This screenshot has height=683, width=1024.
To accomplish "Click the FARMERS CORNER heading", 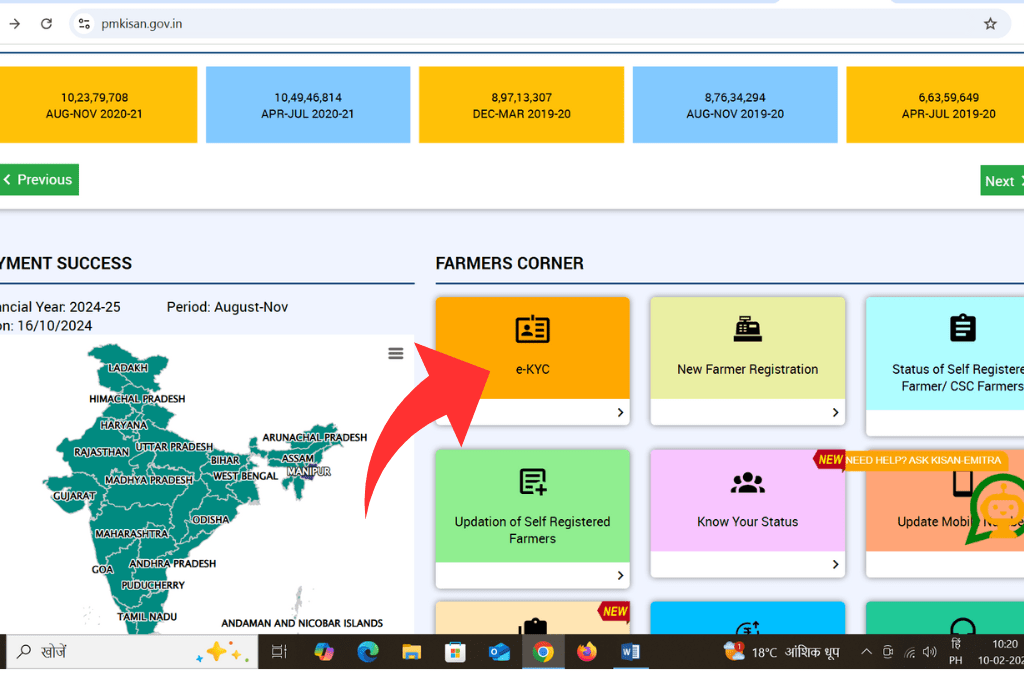I will [x=509, y=263].
